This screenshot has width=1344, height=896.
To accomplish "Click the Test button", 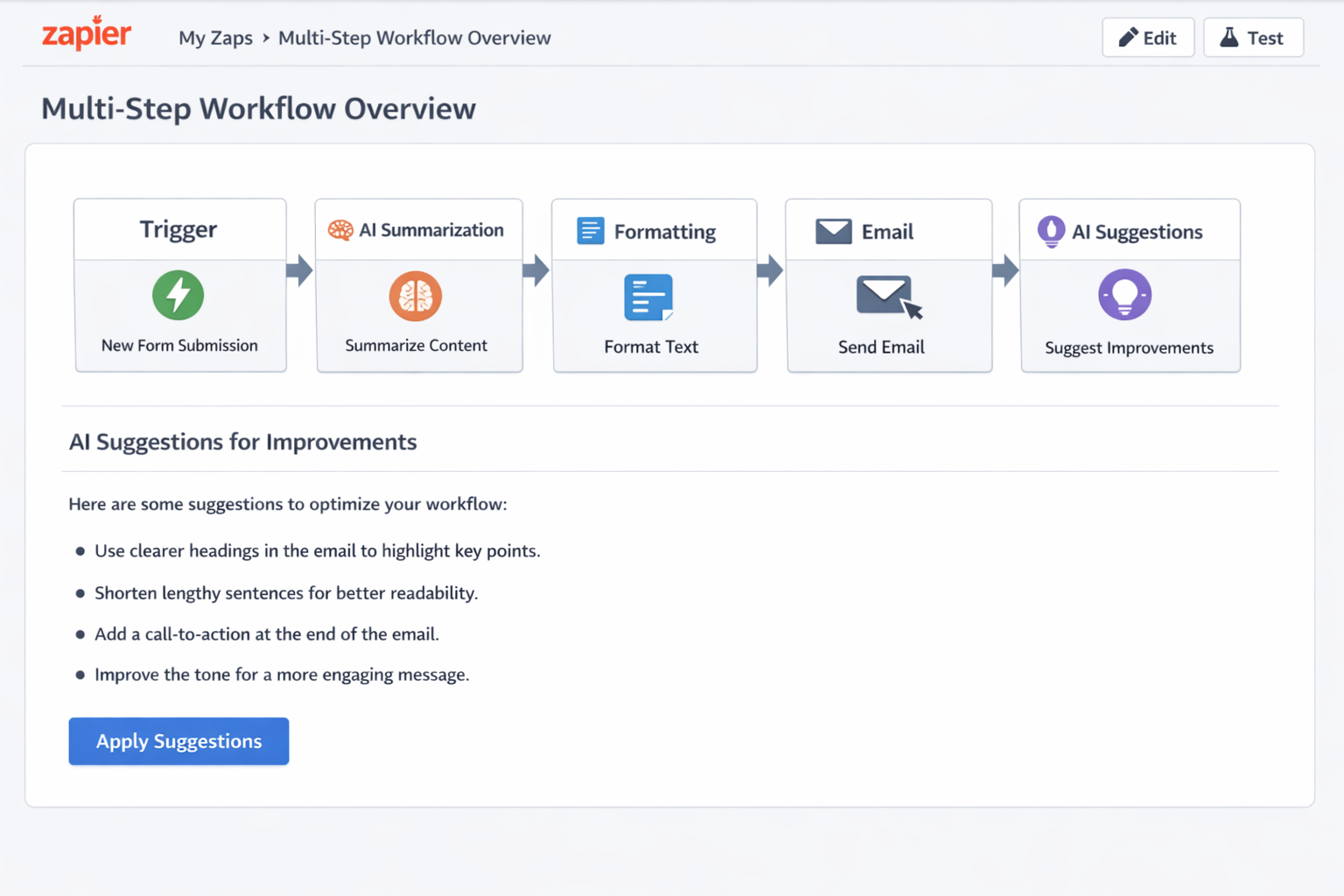I will coord(1253,38).
